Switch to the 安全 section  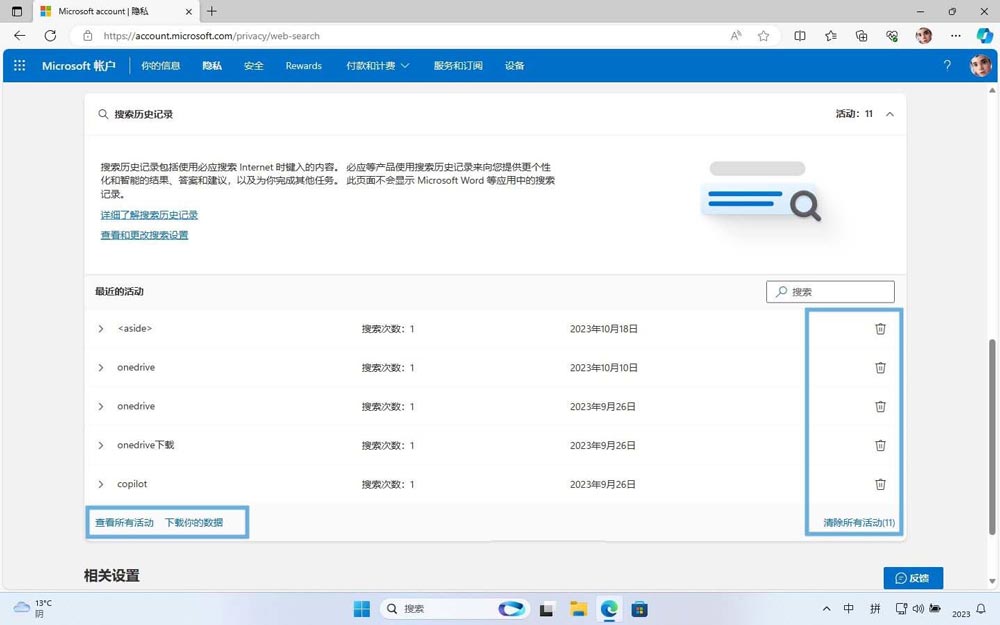click(x=253, y=65)
